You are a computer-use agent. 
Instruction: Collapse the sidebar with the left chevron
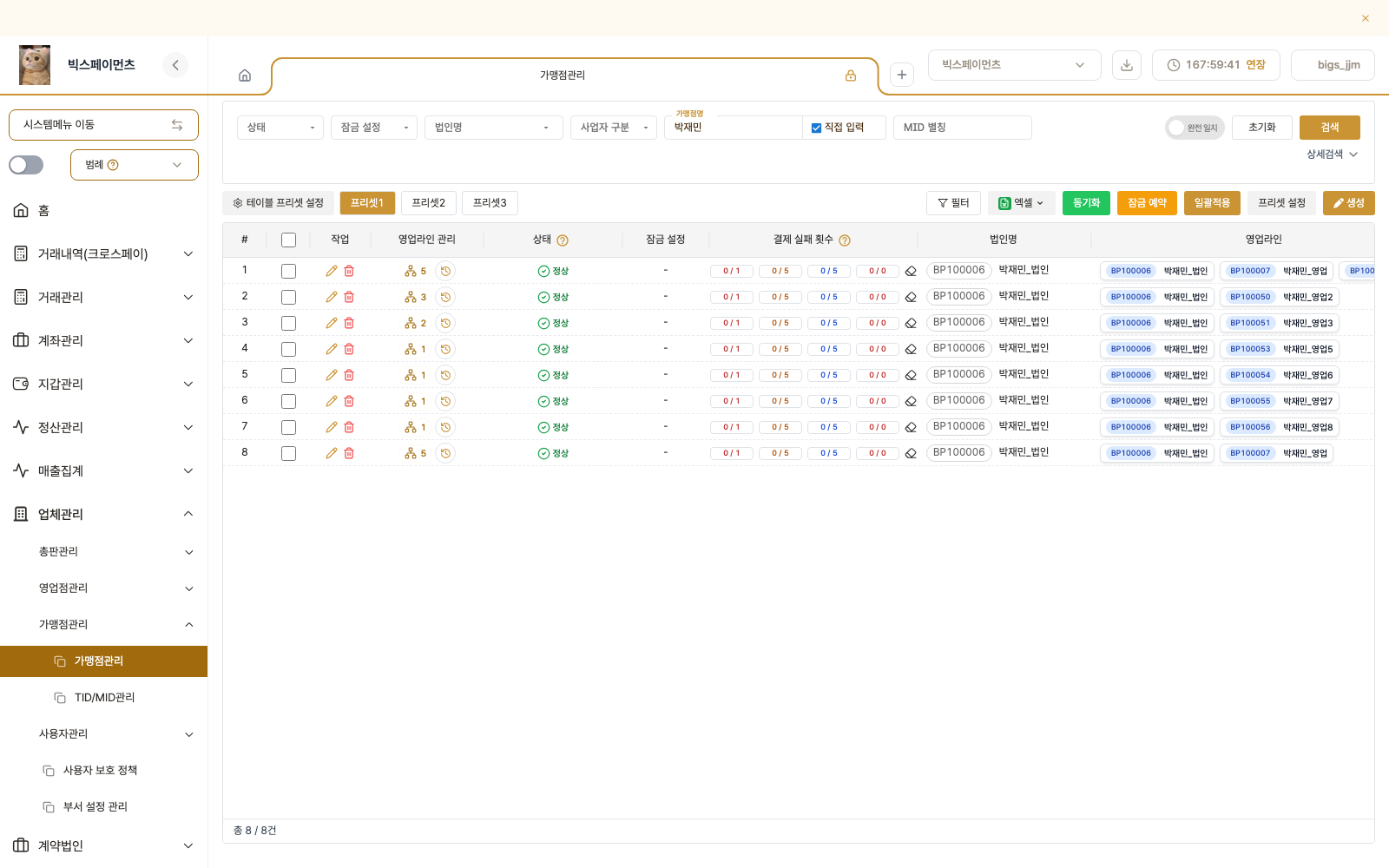pyautogui.click(x=175, y=65)
